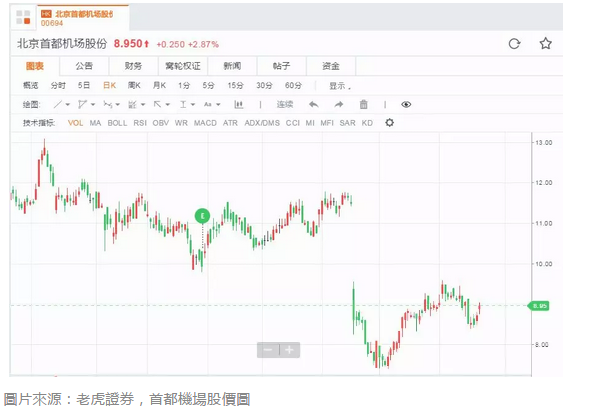Select the 周K weekly candlestick view

(134, 85)
